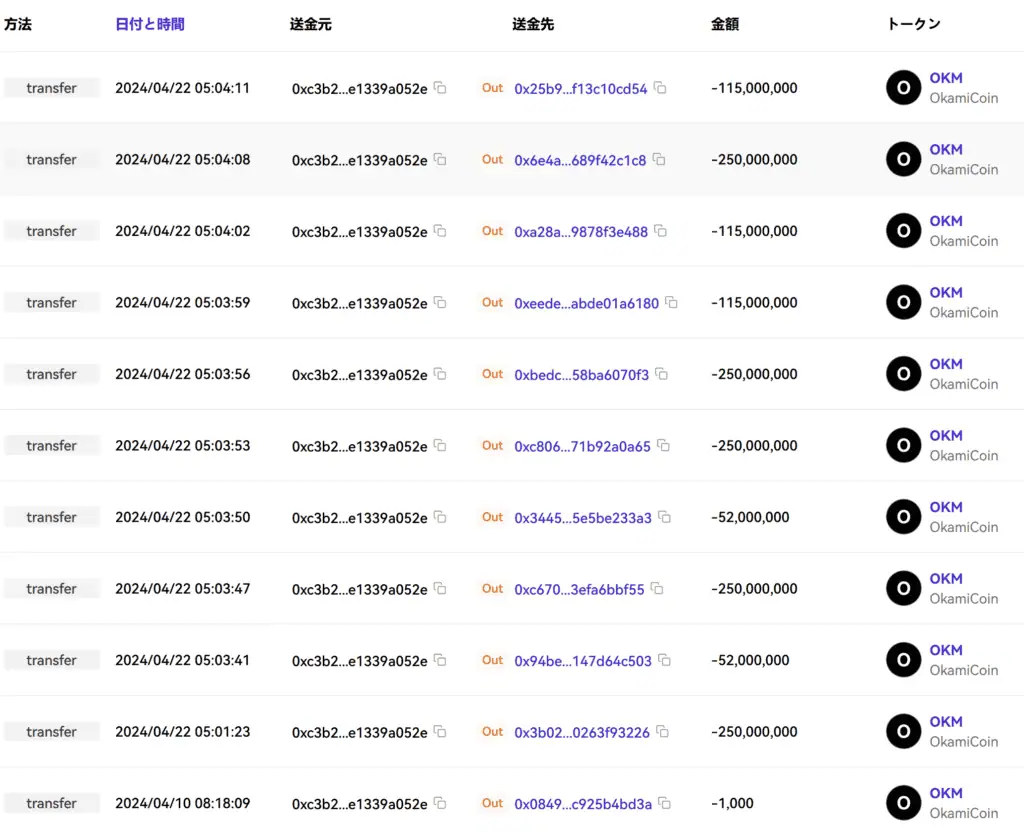Copy recipient address 0x25b9...f13c10cd54
1024x833 pixels.
click(x=660, y=87)
